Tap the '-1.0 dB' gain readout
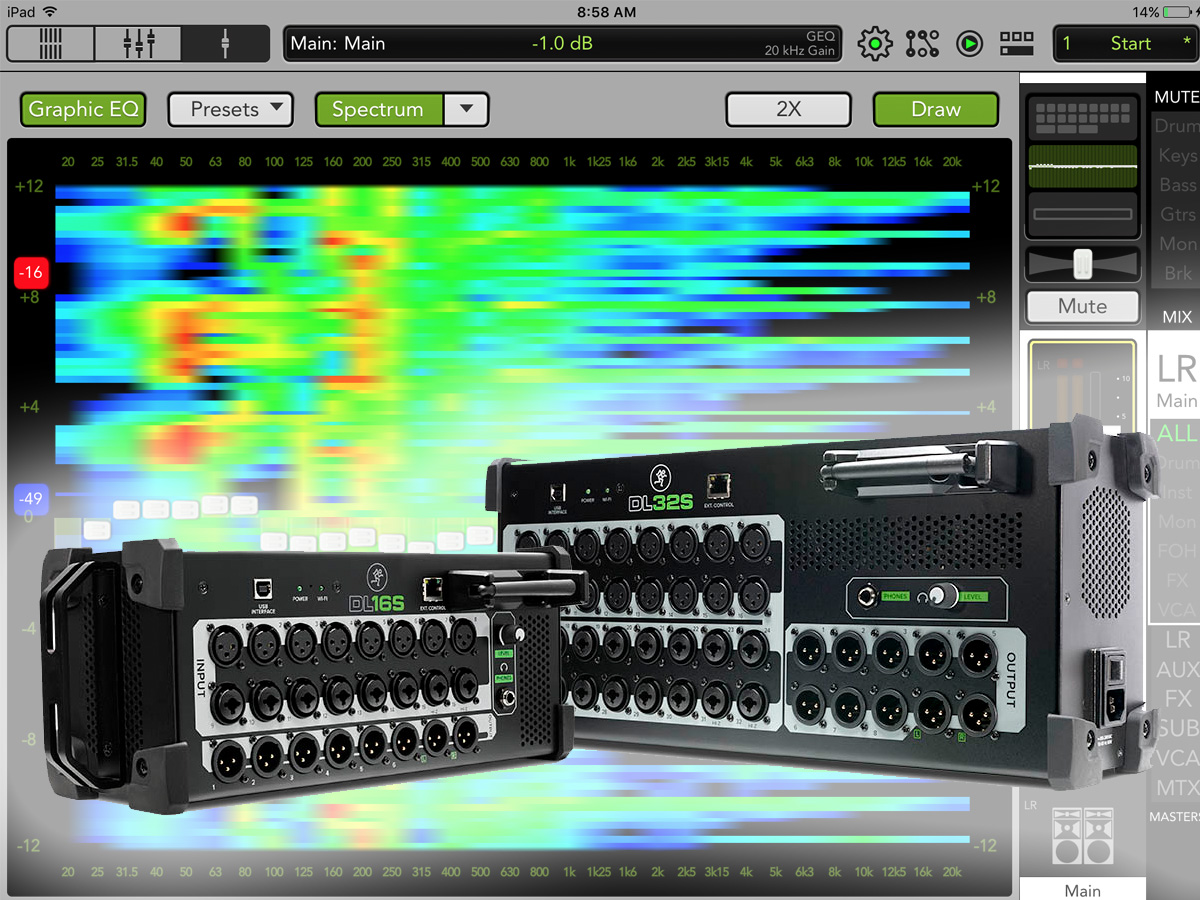Viewport: 1200px width, 900px height. tap(561, 44)
